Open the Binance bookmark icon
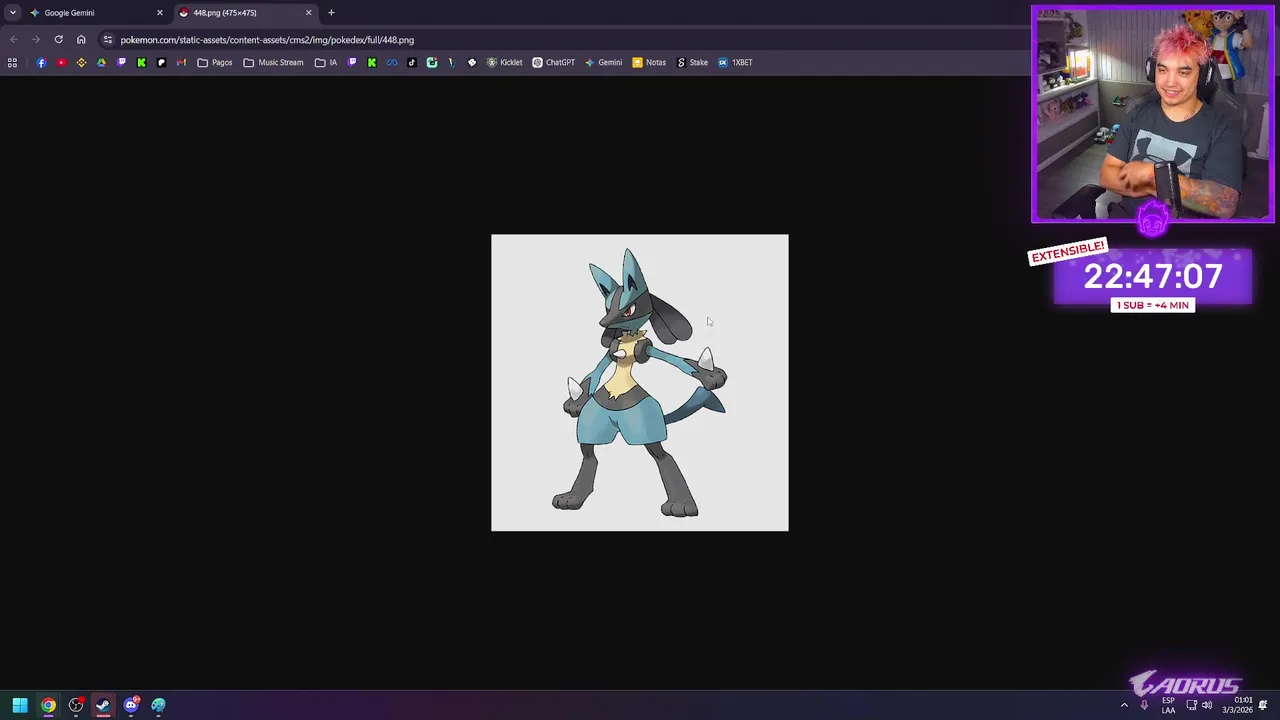The image size is (1280, 720). [81, 62]
